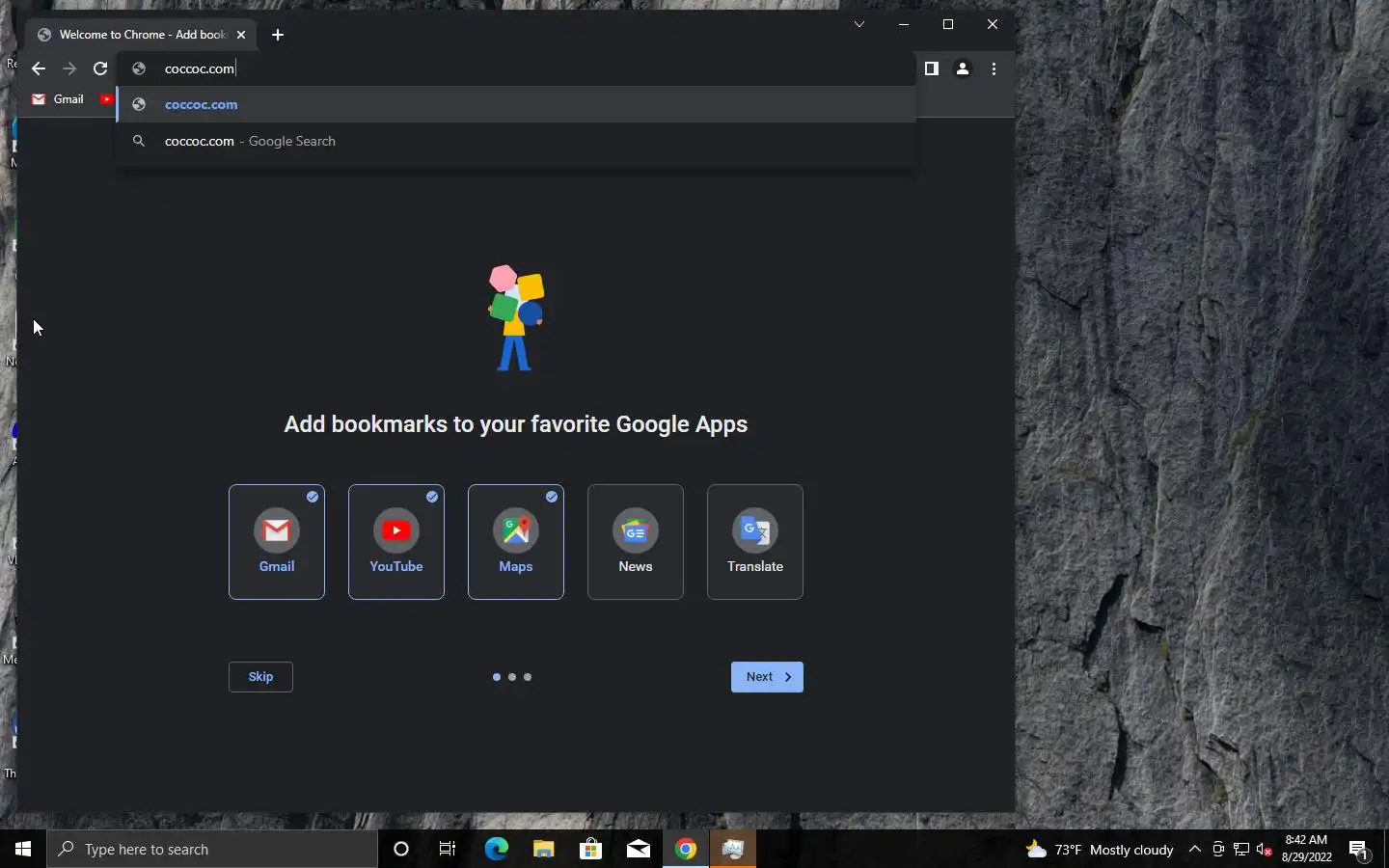The width and height of the screenshot is (1389, 868).
Task: Toggle the Chrome side panel icon
Action: (x=932, y=68)
